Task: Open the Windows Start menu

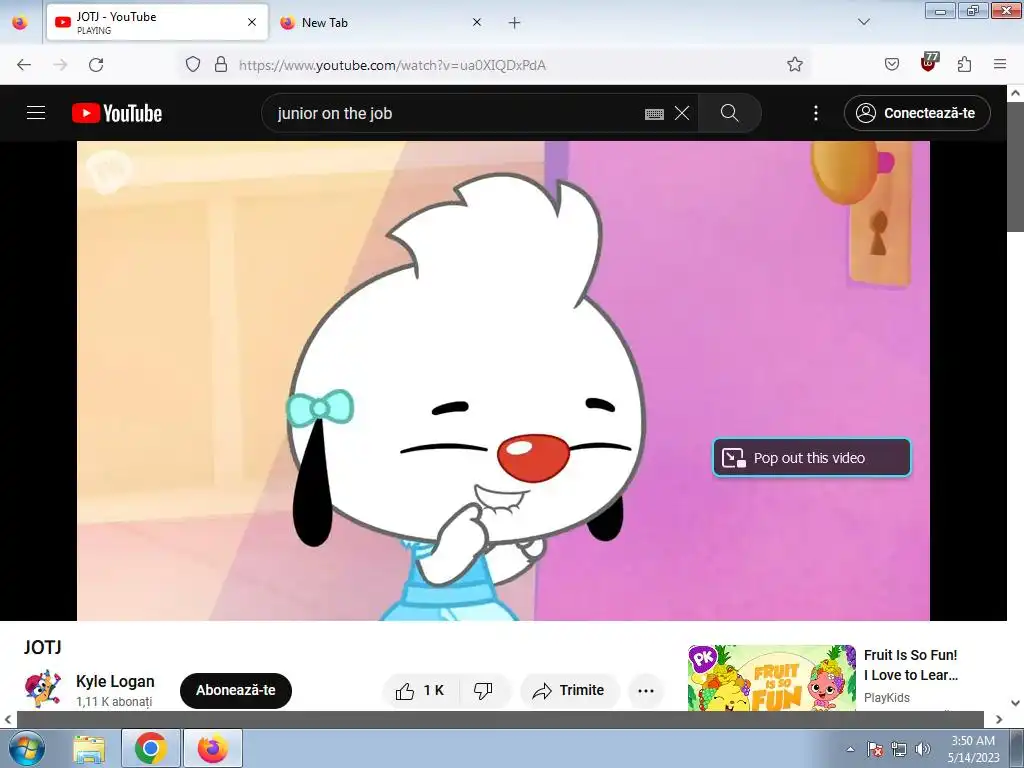Action: point(27,748)
